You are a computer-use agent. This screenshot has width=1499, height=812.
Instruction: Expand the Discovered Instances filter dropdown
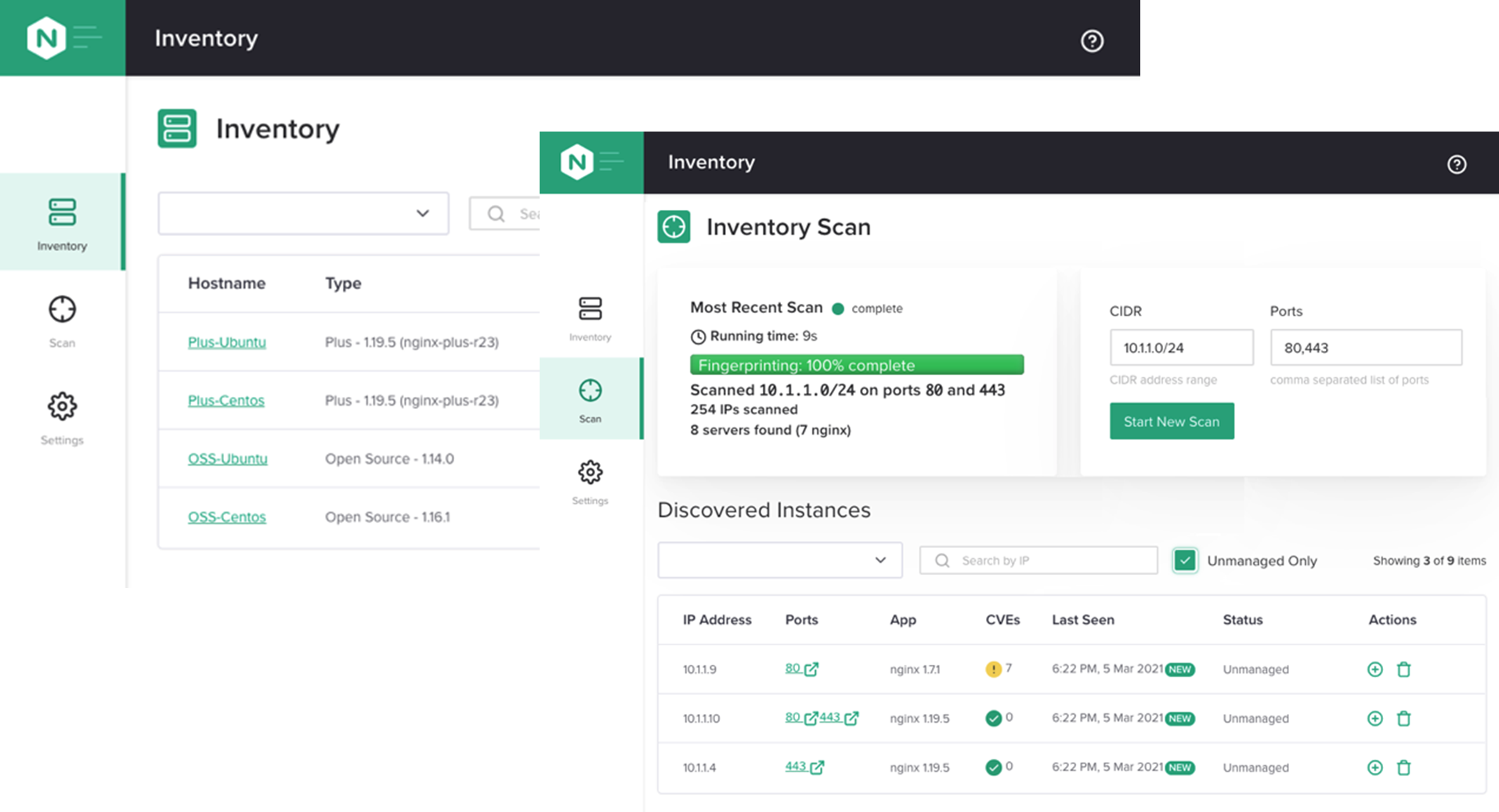point(780,560)
